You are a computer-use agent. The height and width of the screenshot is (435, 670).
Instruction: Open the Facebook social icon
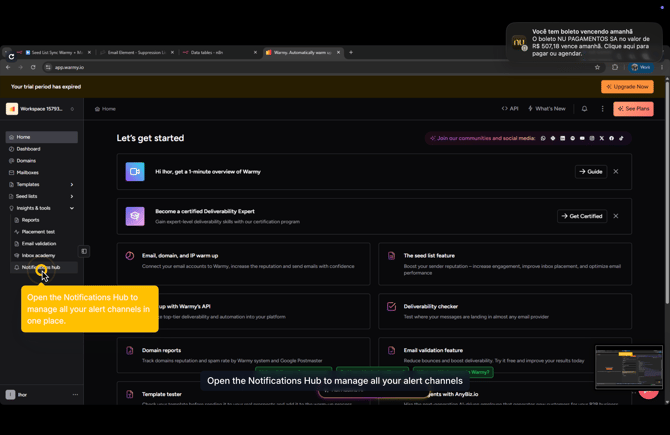point(611,138)
